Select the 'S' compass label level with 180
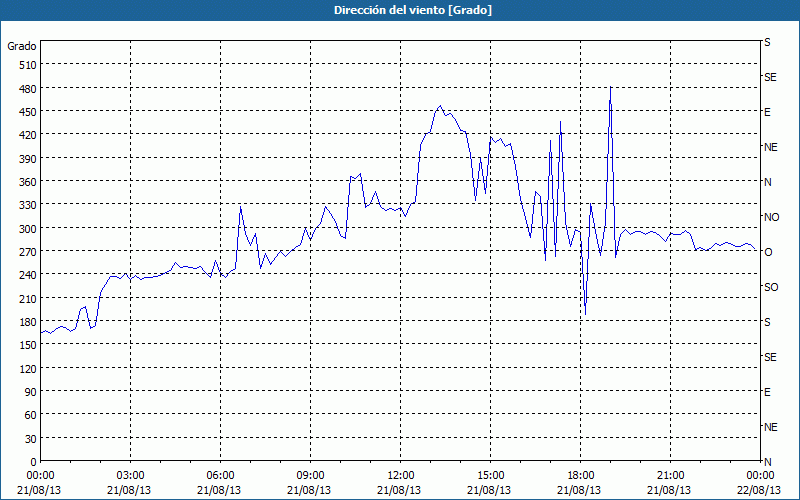 tap(767, 322)
